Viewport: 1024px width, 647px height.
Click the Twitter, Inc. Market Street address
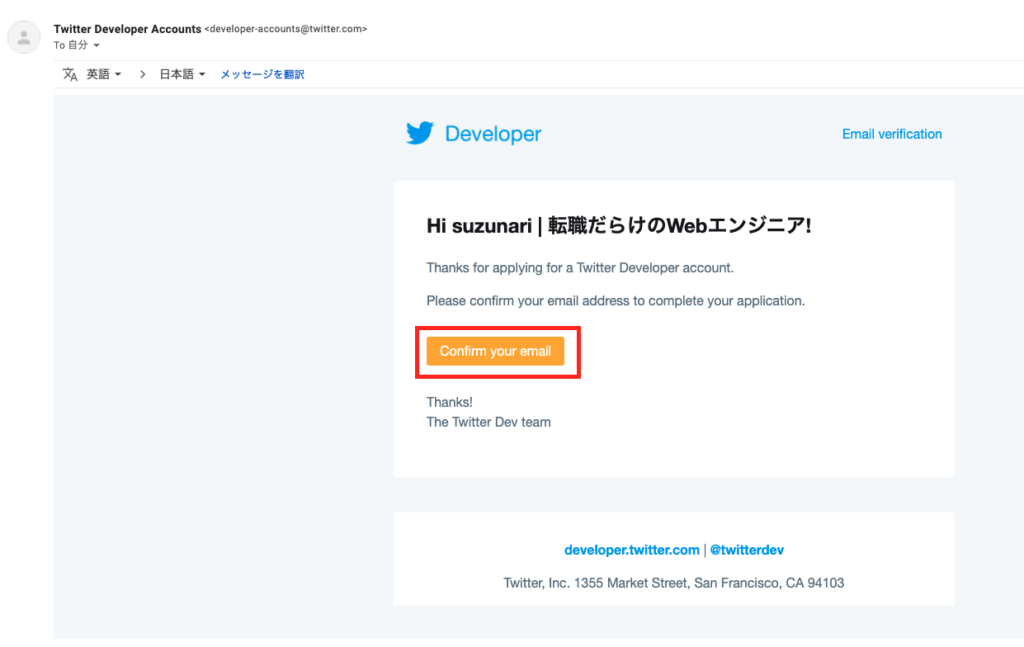coord(673,583)
